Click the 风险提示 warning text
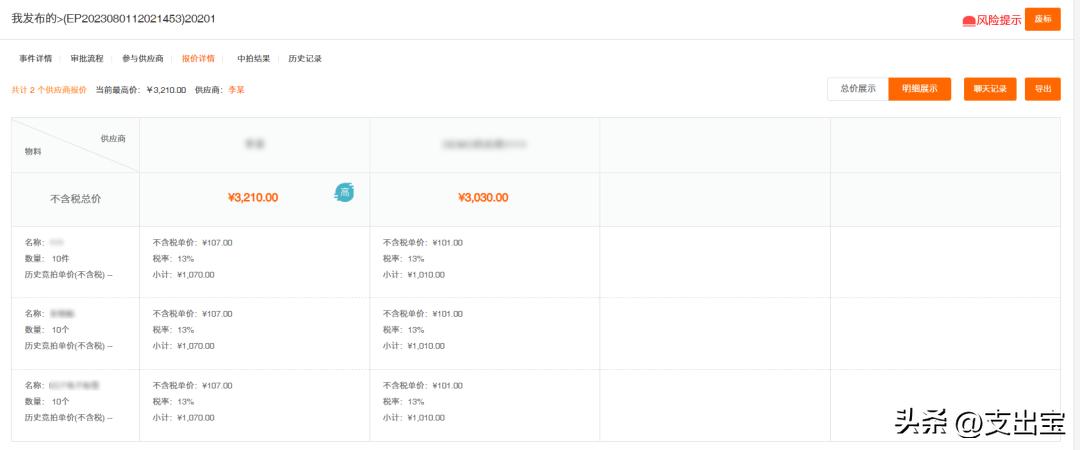 pos(998,20)
